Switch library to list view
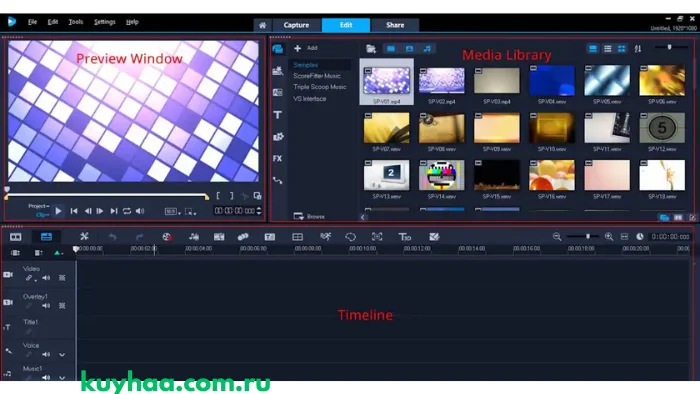Image resolution: width=700 pixels, height=394 pixels. click(x=608, y=49)
